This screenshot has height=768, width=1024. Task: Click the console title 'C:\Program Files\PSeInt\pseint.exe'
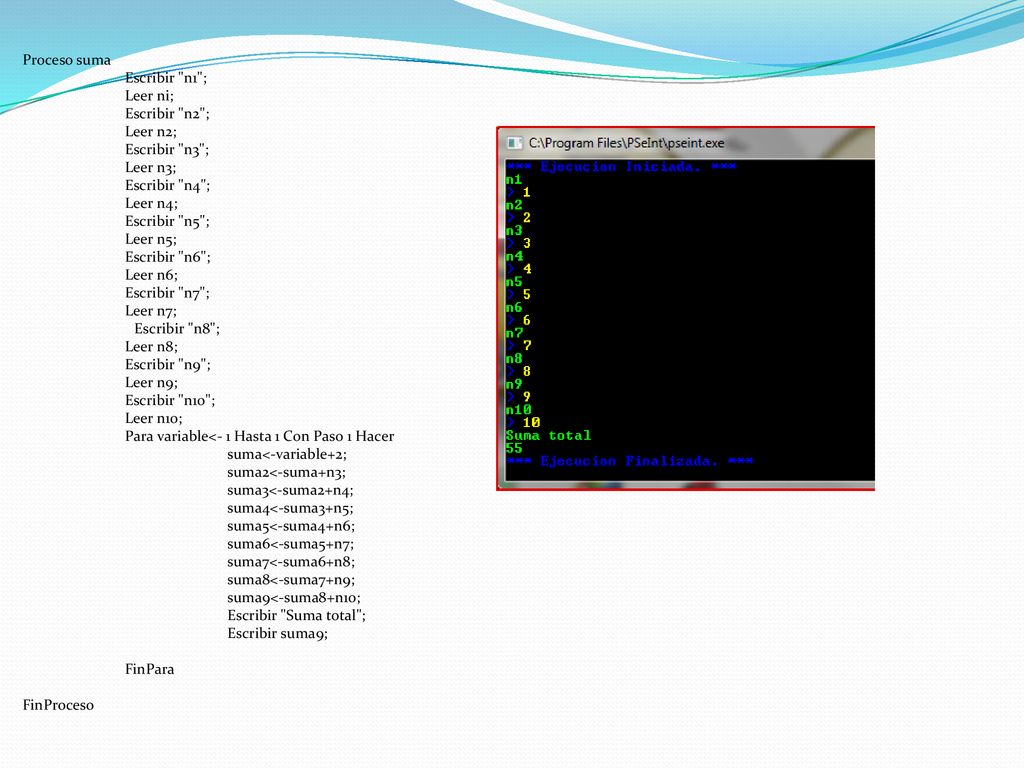click(x=626, y=143)
